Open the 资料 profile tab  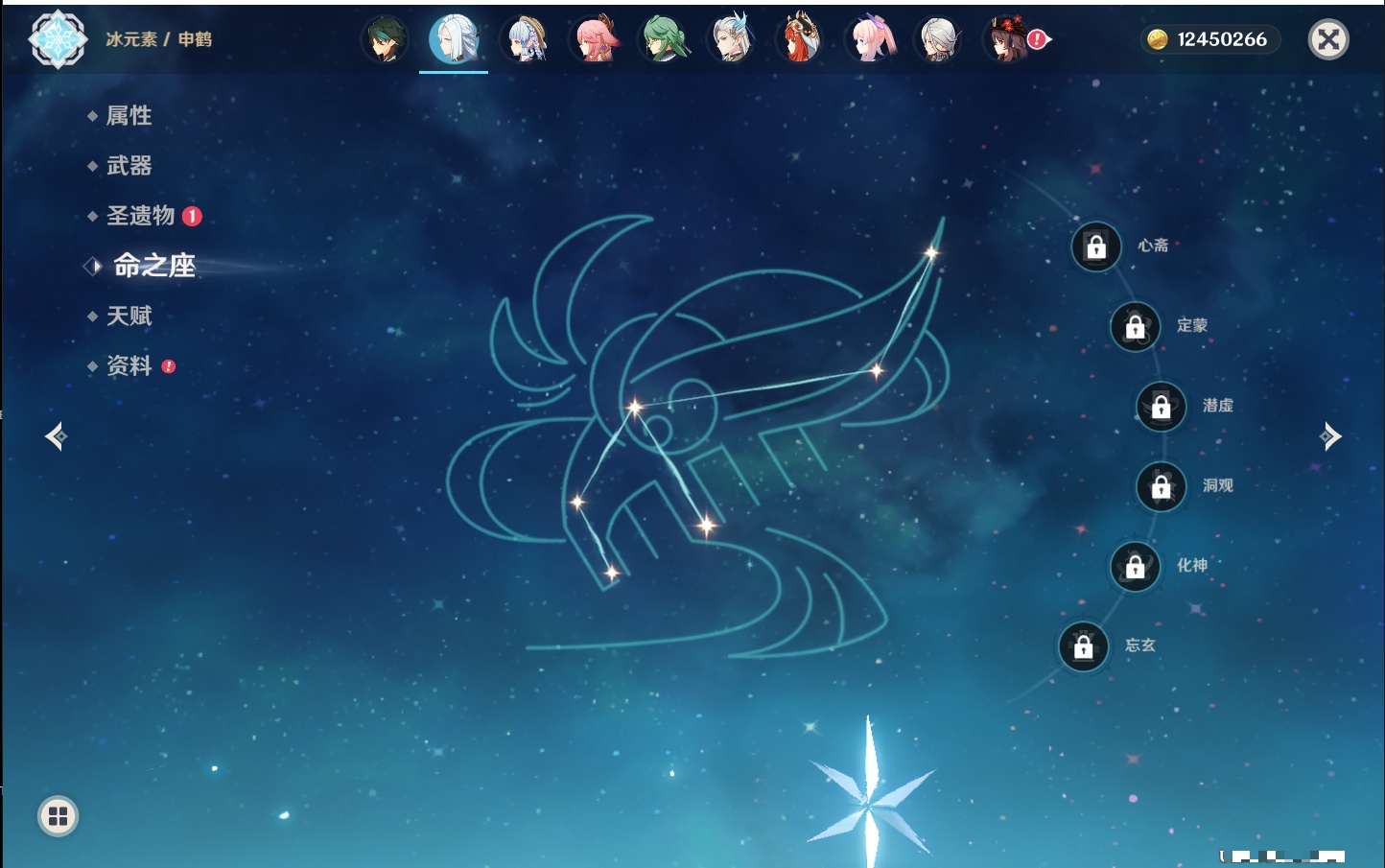click(129, 365)
